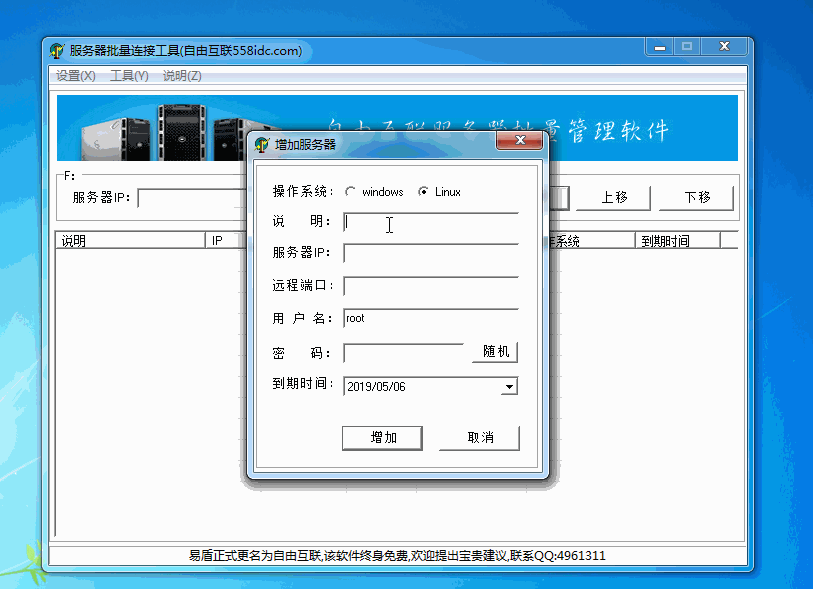
Task: Click the 下移 button
Action: click(696, 197)
